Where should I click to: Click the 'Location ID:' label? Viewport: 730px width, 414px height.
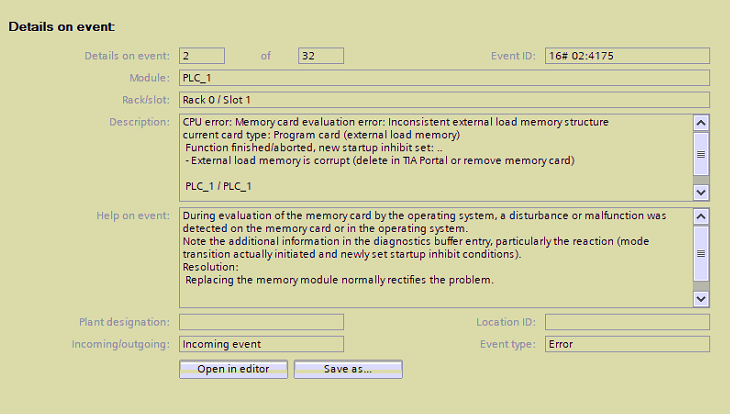(x=506, y=322)
